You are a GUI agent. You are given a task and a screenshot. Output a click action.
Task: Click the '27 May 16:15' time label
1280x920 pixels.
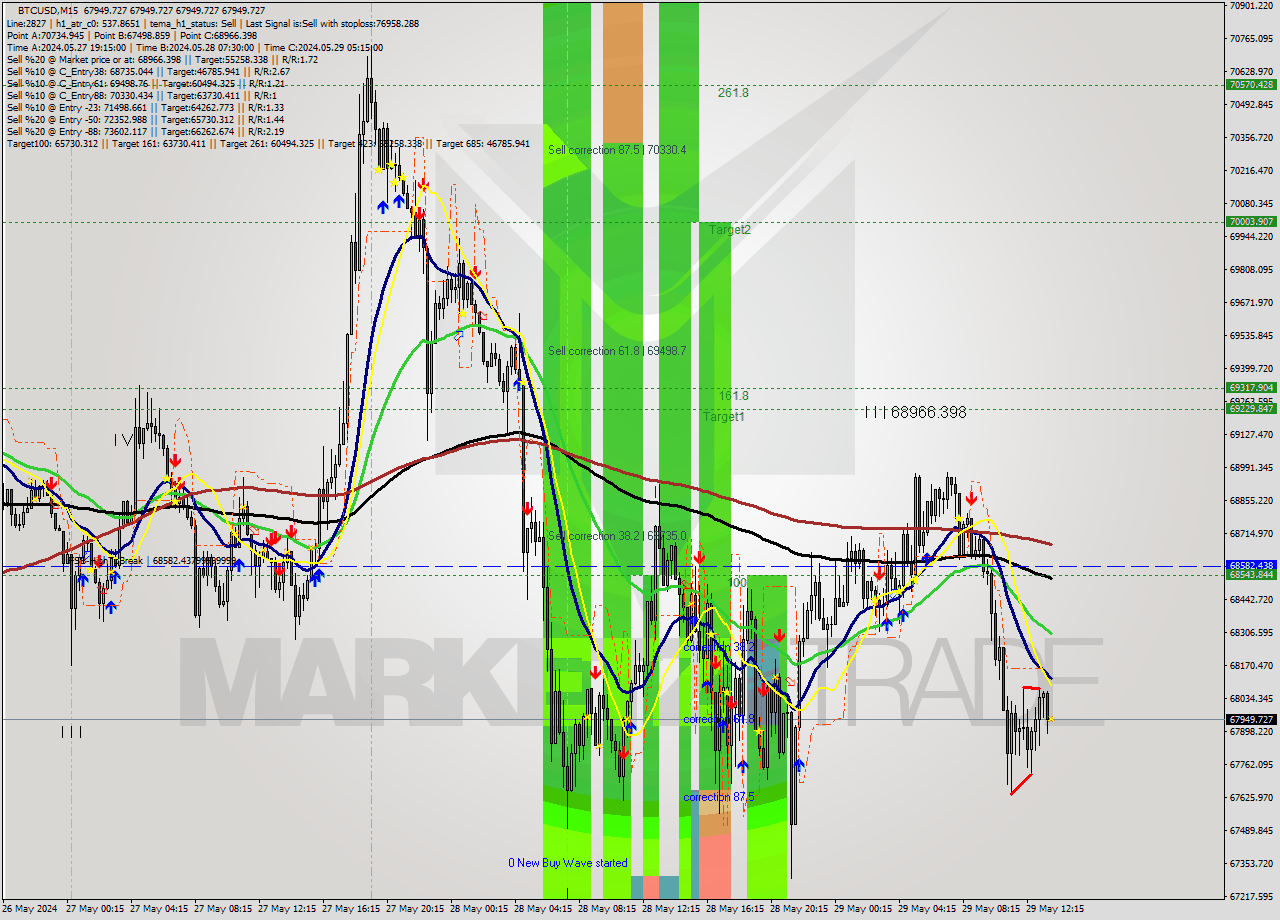point(352,910)
